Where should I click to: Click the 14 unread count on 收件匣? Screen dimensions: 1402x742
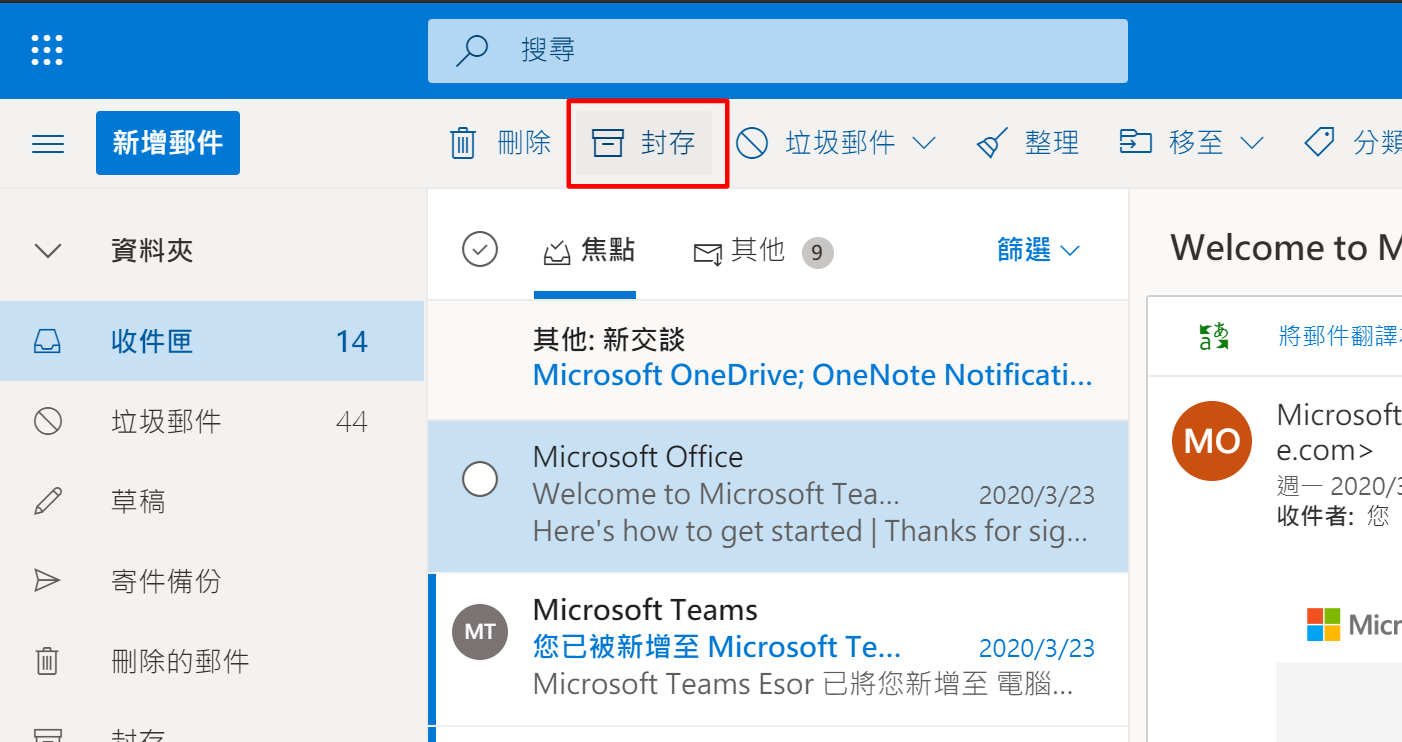352,342
